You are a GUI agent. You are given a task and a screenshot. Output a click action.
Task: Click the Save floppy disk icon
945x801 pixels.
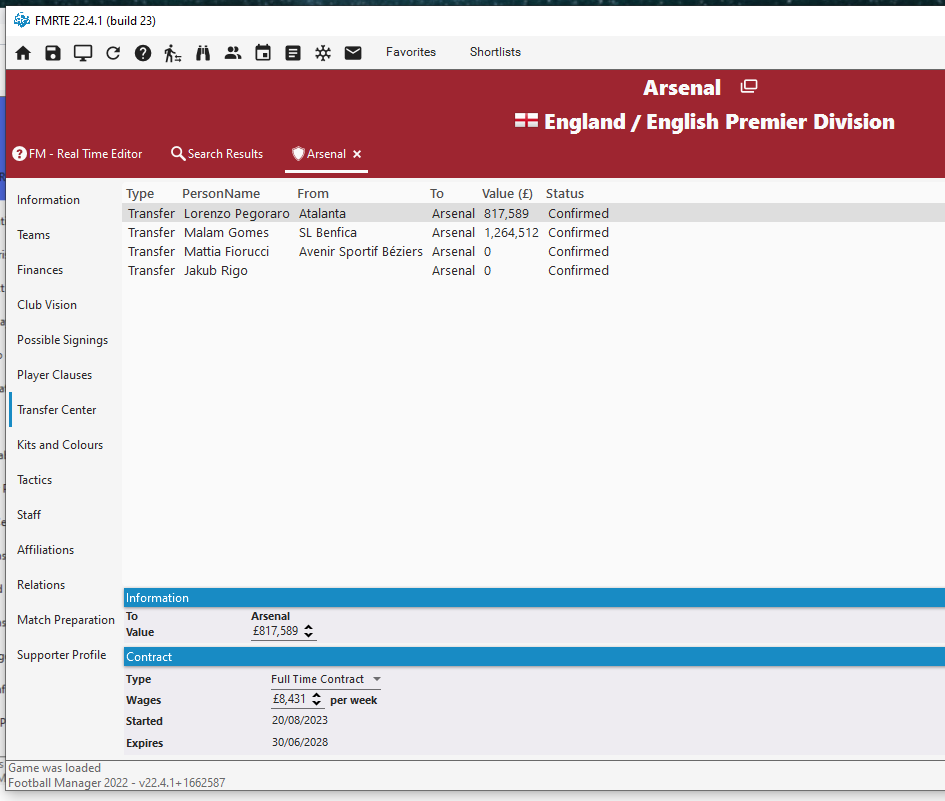click(53, 53)
